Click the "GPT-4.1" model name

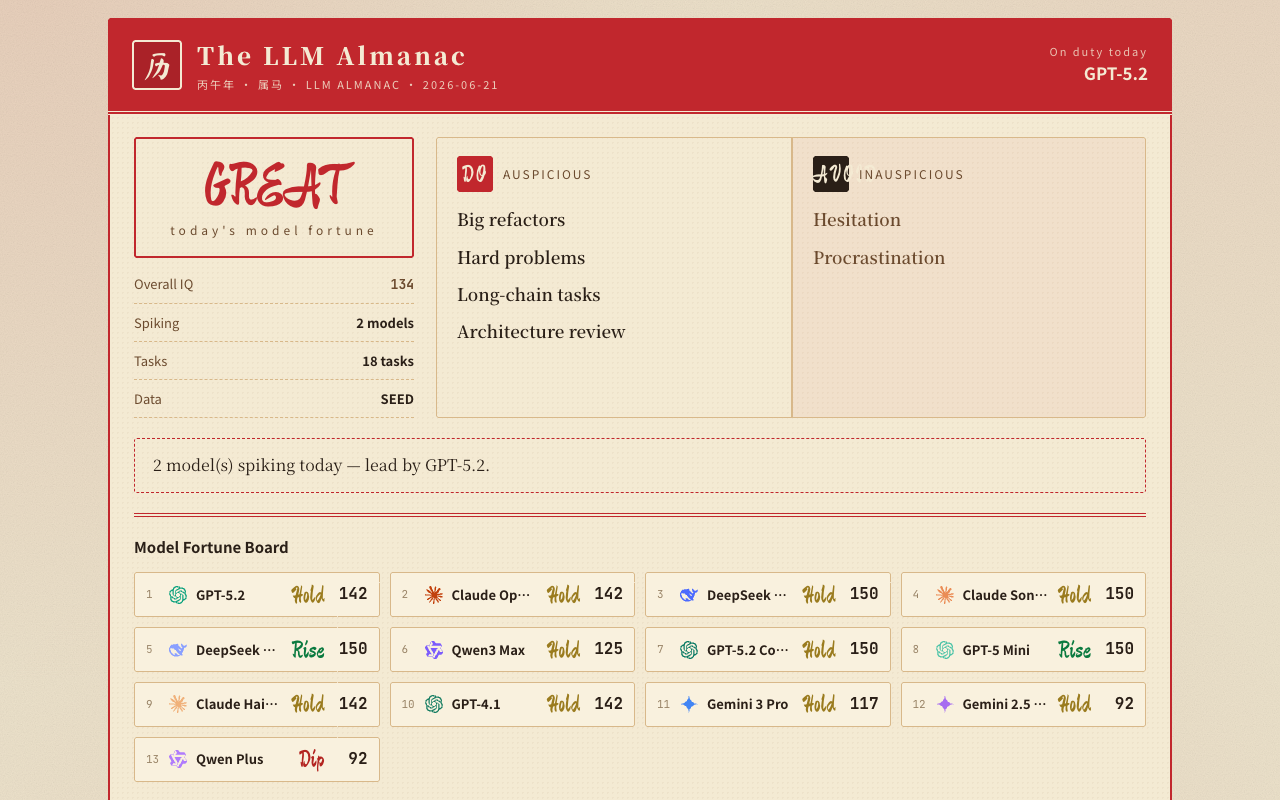click(476, 705)
